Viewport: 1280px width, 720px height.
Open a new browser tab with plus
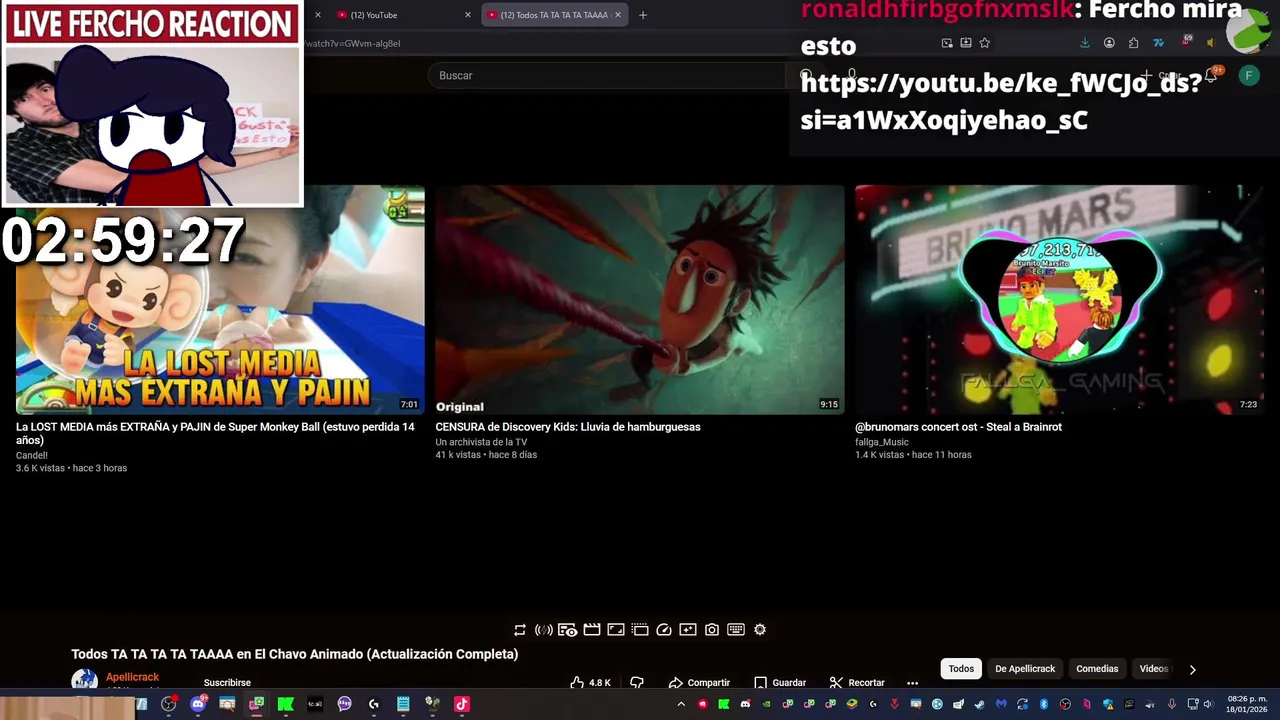tap(643, 15)
